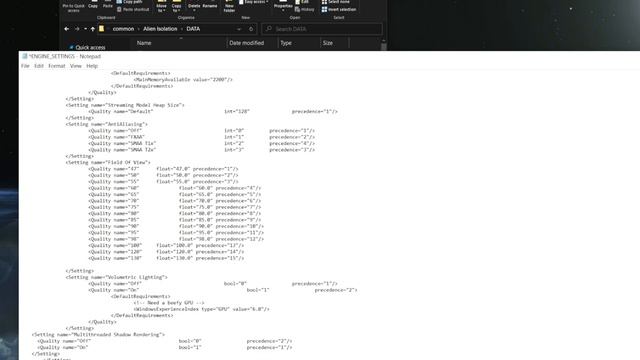Viewport: 640px width, 360px height.
Task: Click Delete in the Explorer ribbon
Action: pyautogui.click(x=194, y=5)
